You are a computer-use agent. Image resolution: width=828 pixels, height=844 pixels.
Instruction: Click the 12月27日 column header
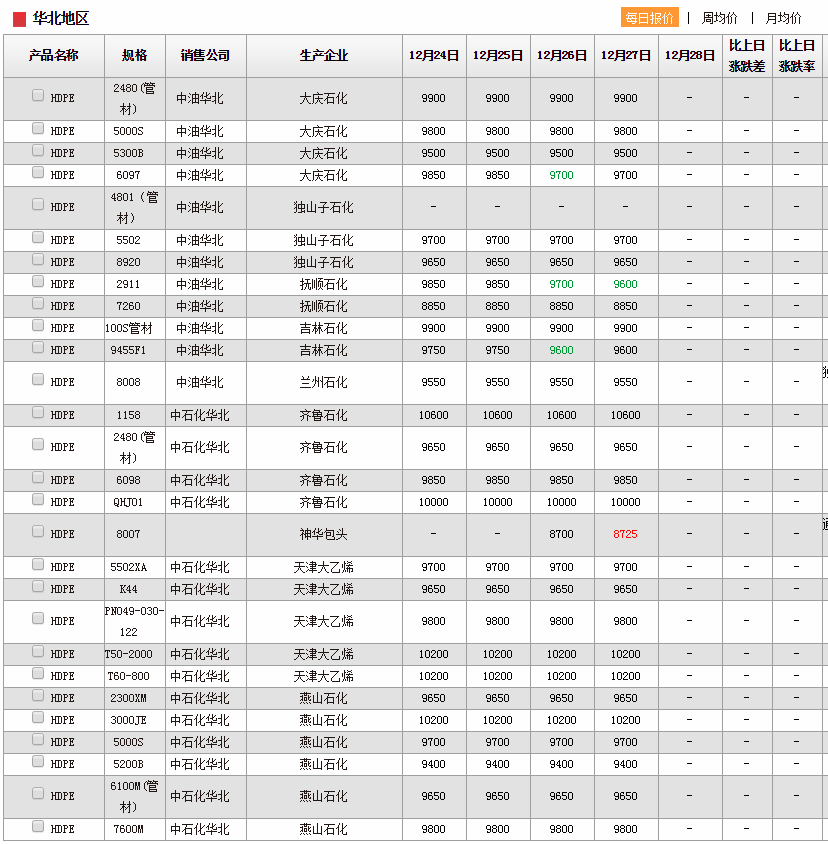[626, 55]
